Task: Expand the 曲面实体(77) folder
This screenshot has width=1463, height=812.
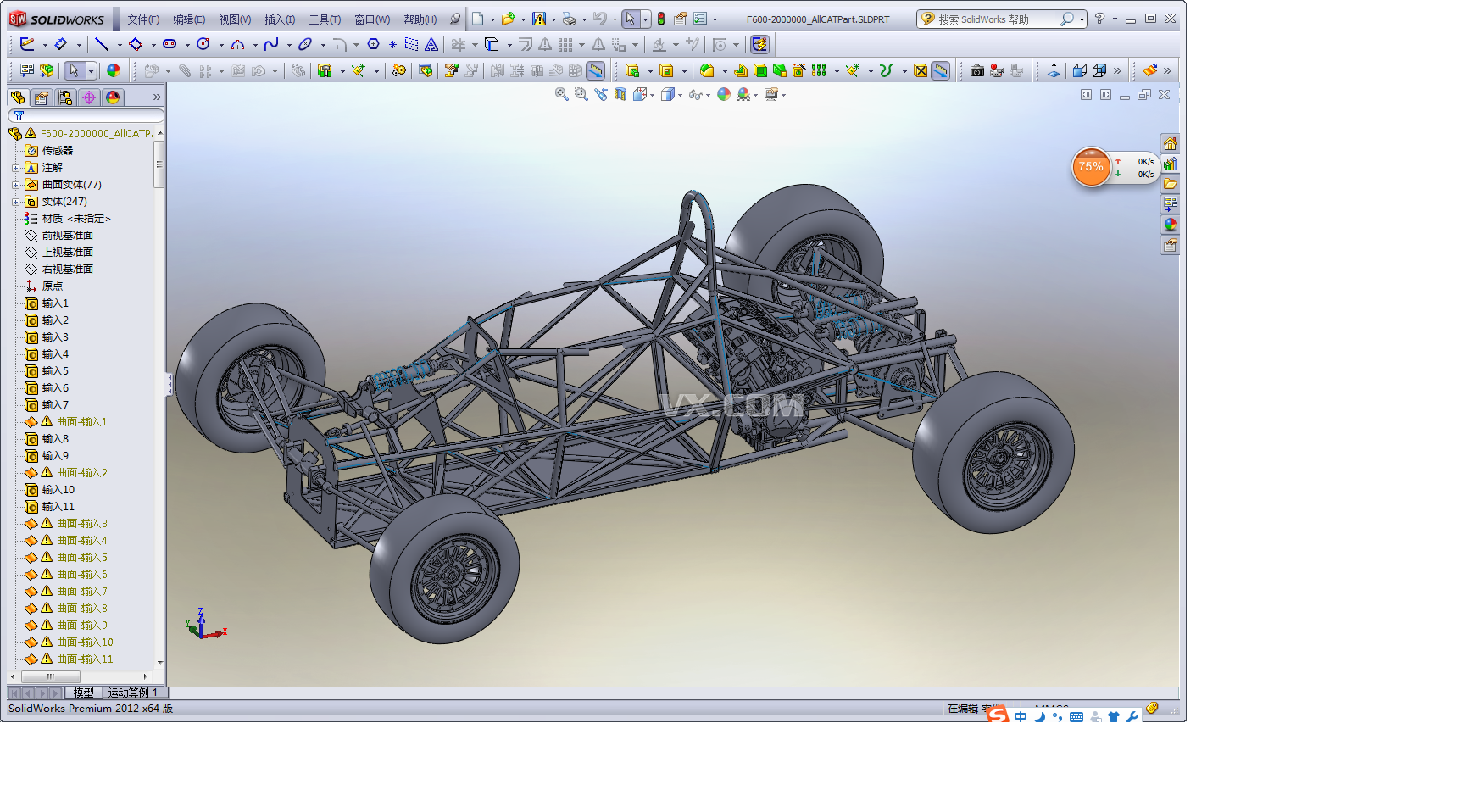Action: point(17,185)
